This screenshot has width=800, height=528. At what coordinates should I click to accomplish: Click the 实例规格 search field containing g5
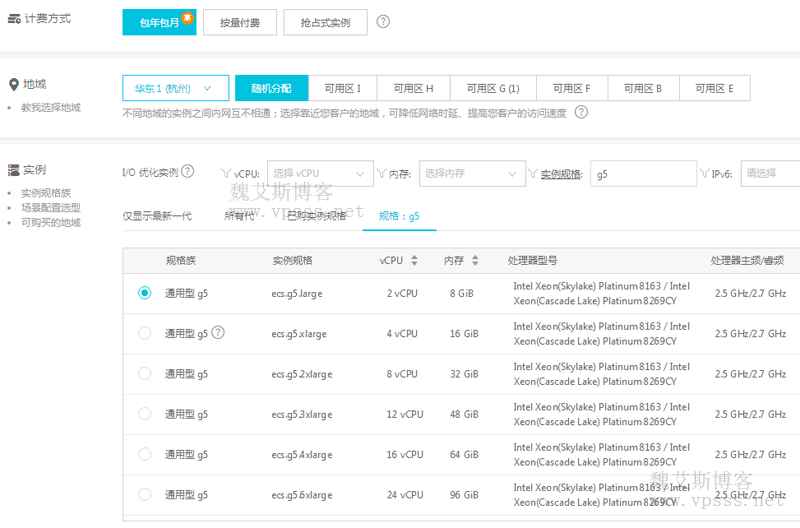coord(643,173)
